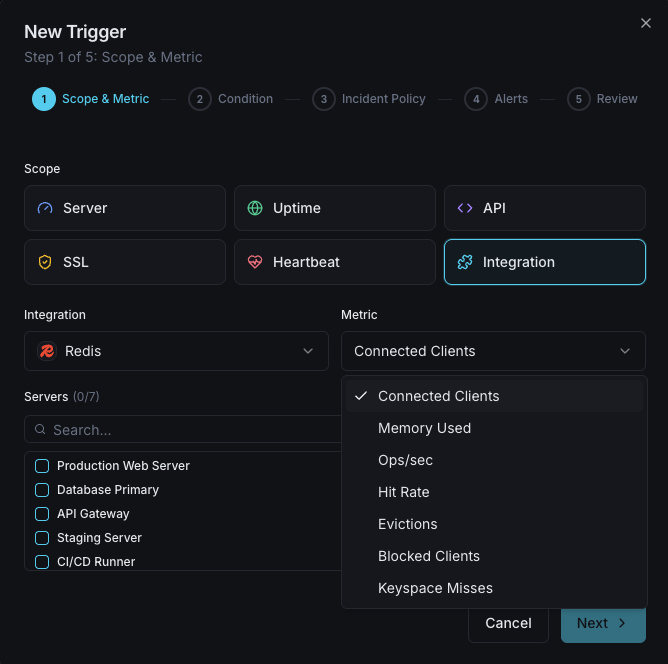Go to step 2 Condition
The width and height of the screenshot is (668, 664).
230,99
